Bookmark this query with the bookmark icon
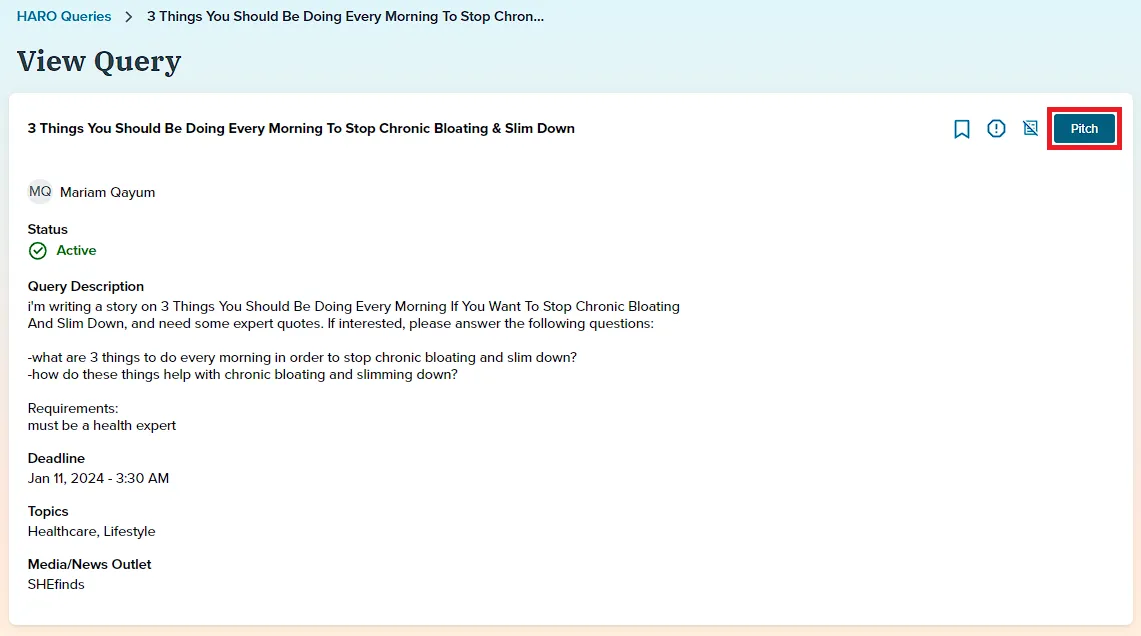Screen dimensions: 1141x636 [x=961, y=129]
